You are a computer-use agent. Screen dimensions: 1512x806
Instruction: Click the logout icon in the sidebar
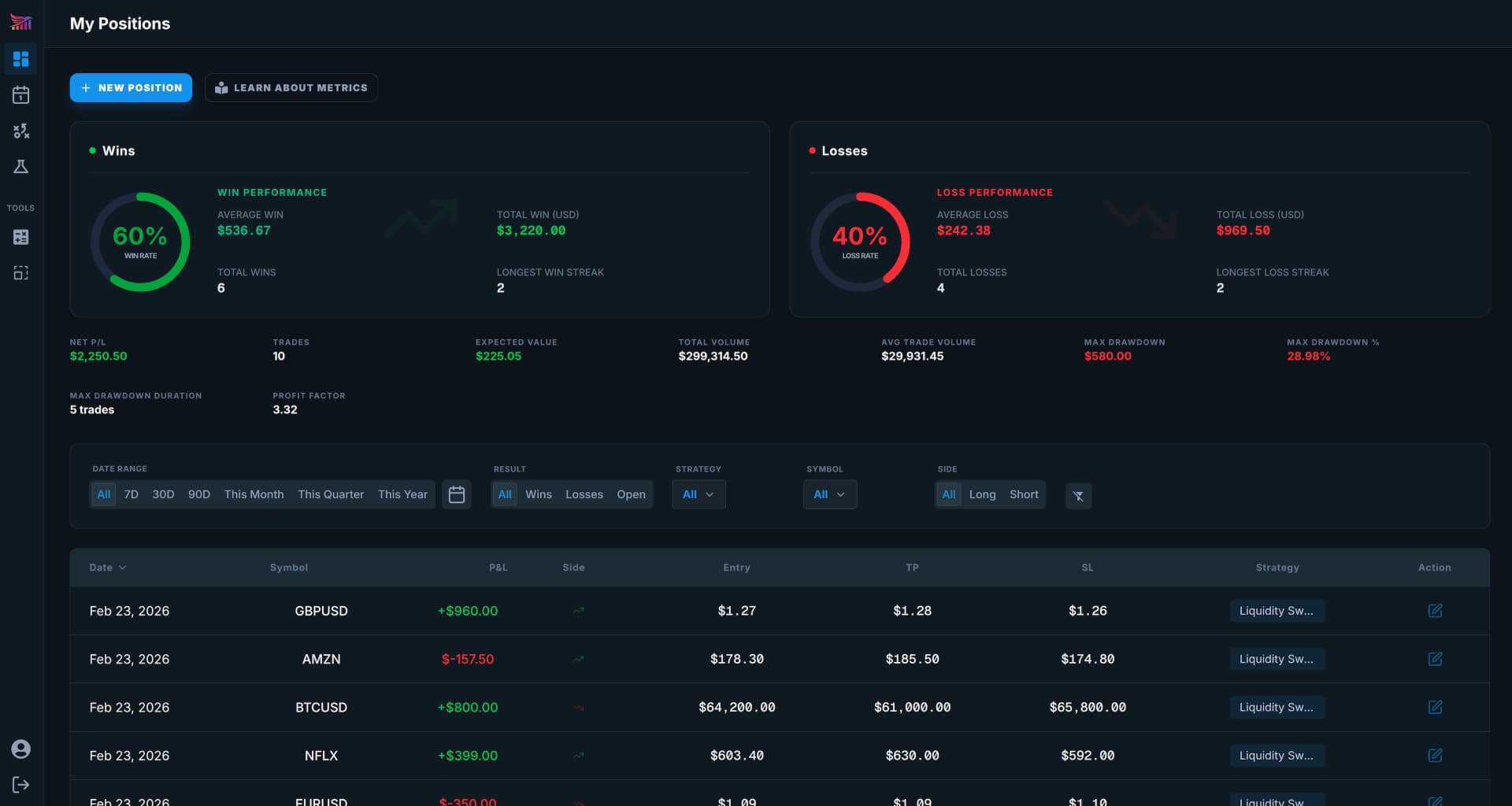click(21, 785)
